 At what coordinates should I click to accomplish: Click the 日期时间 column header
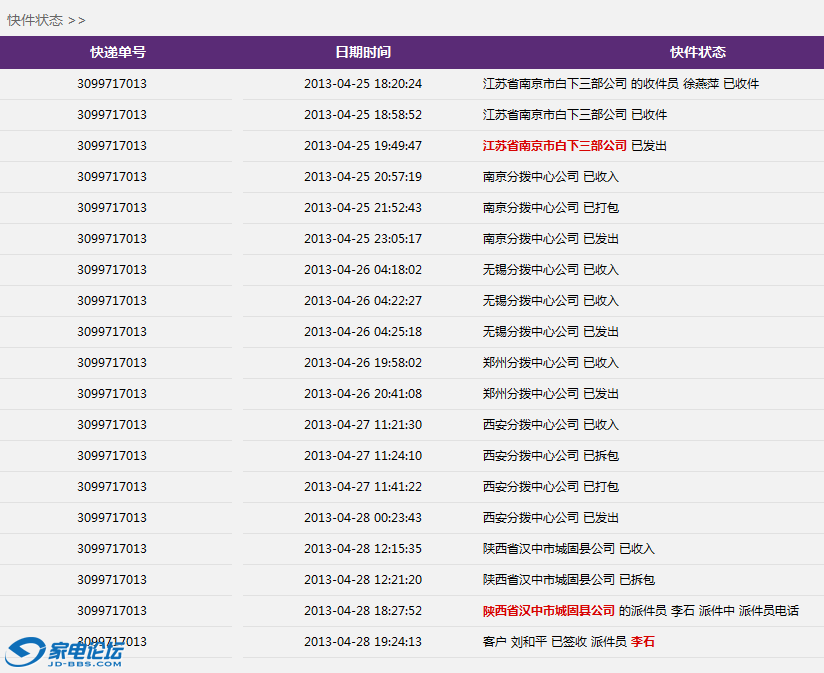click(362, 52)
